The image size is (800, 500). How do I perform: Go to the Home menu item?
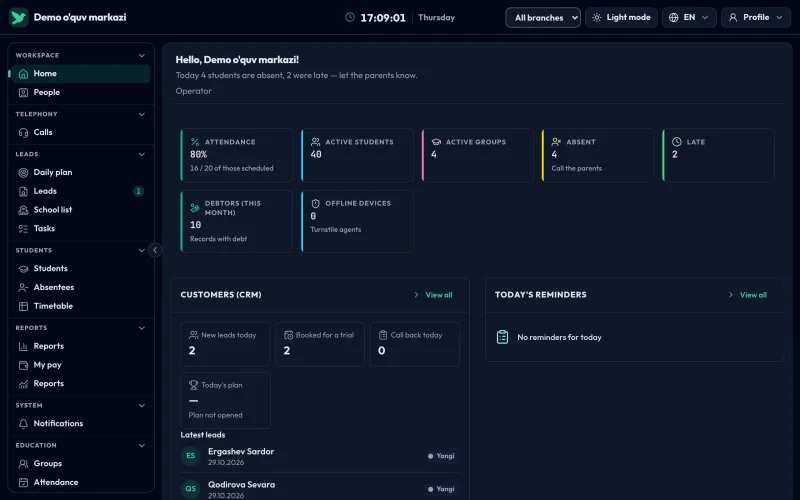click(81, 73)
